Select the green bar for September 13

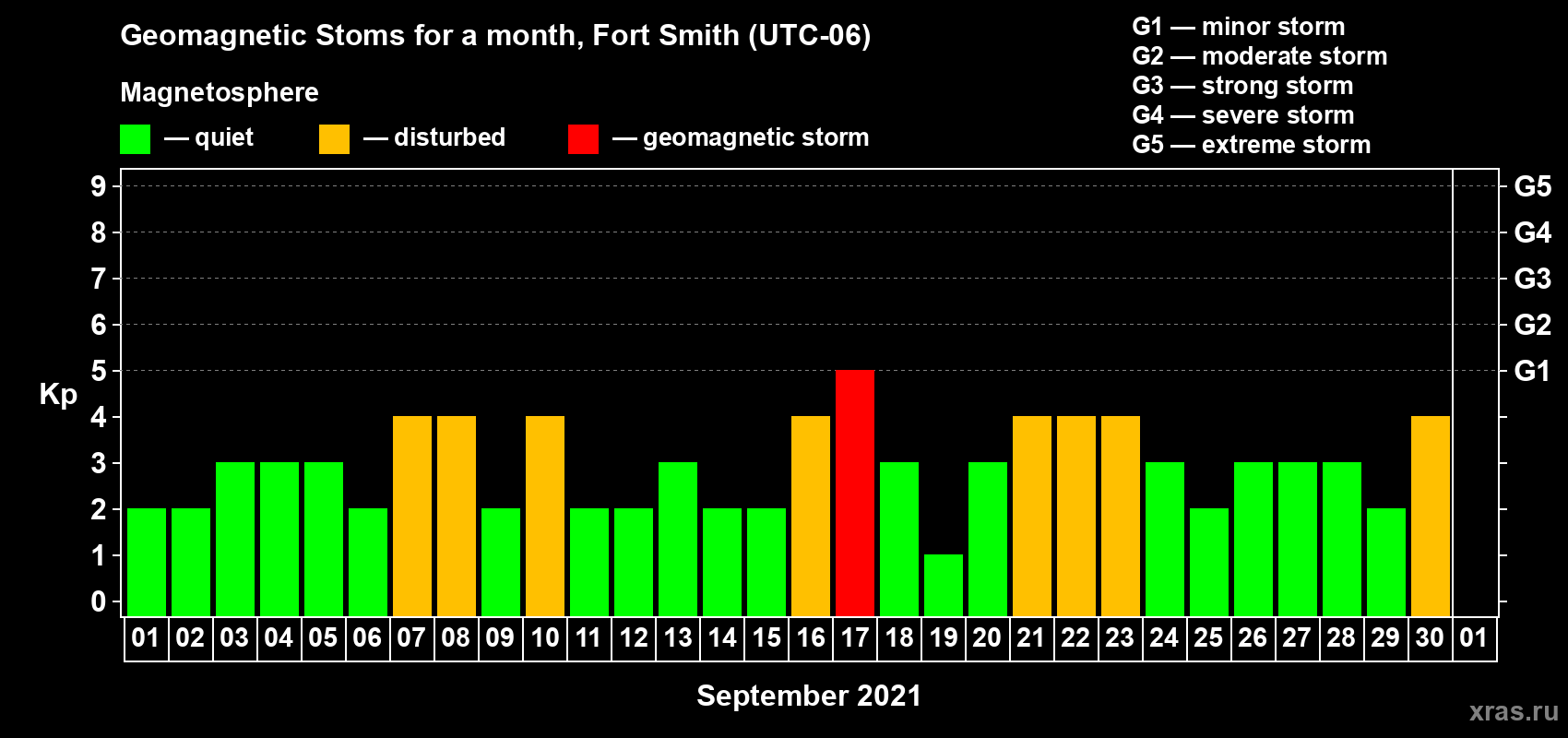[x=678, y=539]
